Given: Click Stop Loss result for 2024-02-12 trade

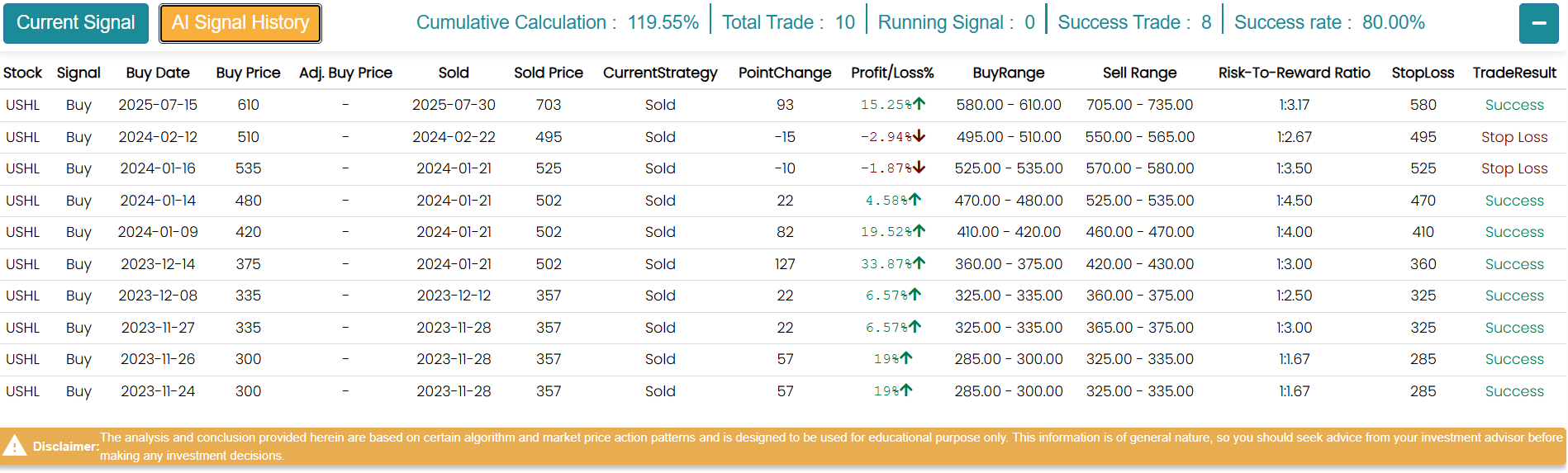Looking at the screenshot, I should [1513, 137].
